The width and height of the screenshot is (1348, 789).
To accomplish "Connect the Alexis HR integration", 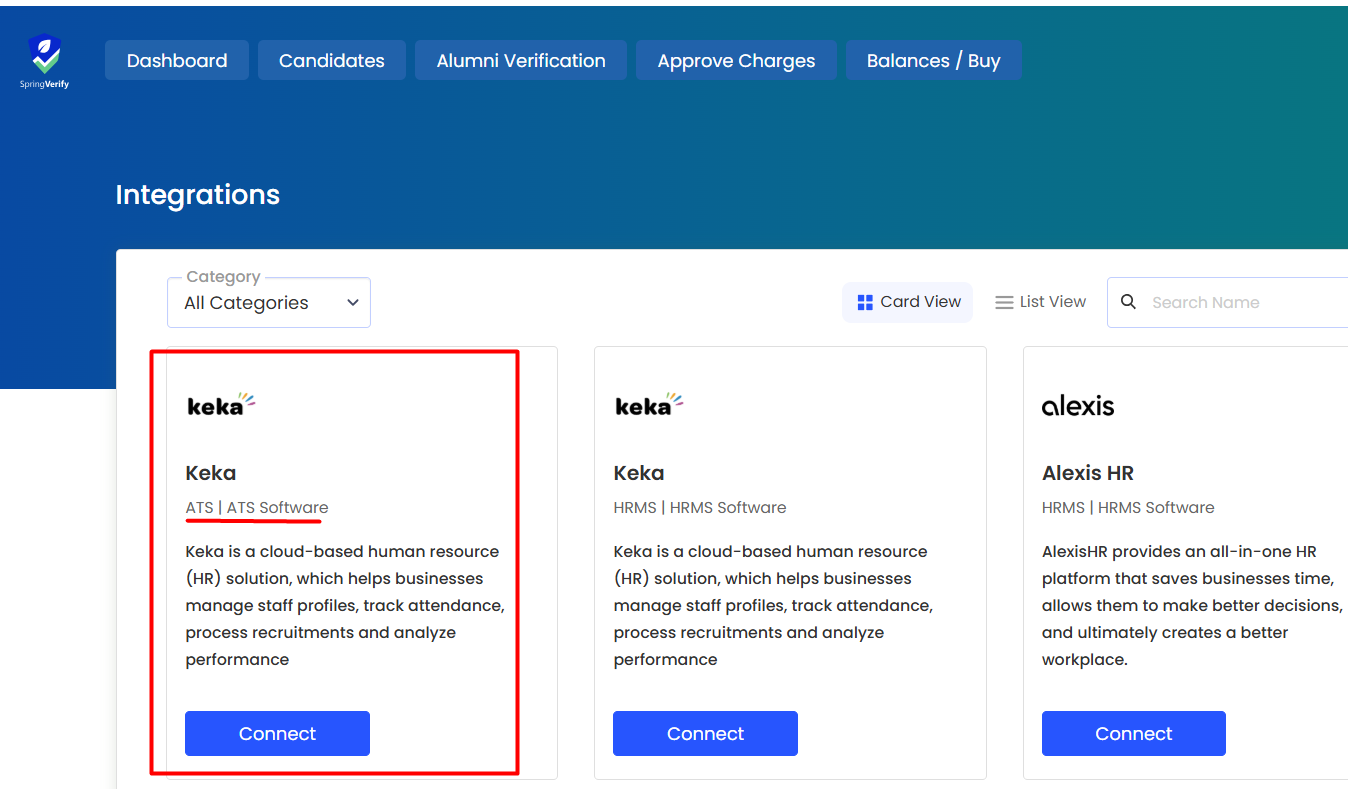I will pos(1134,733).
